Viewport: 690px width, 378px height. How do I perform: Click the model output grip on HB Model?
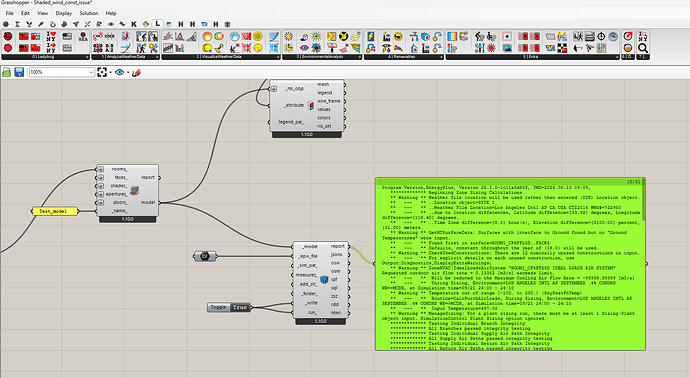(159, 202)
